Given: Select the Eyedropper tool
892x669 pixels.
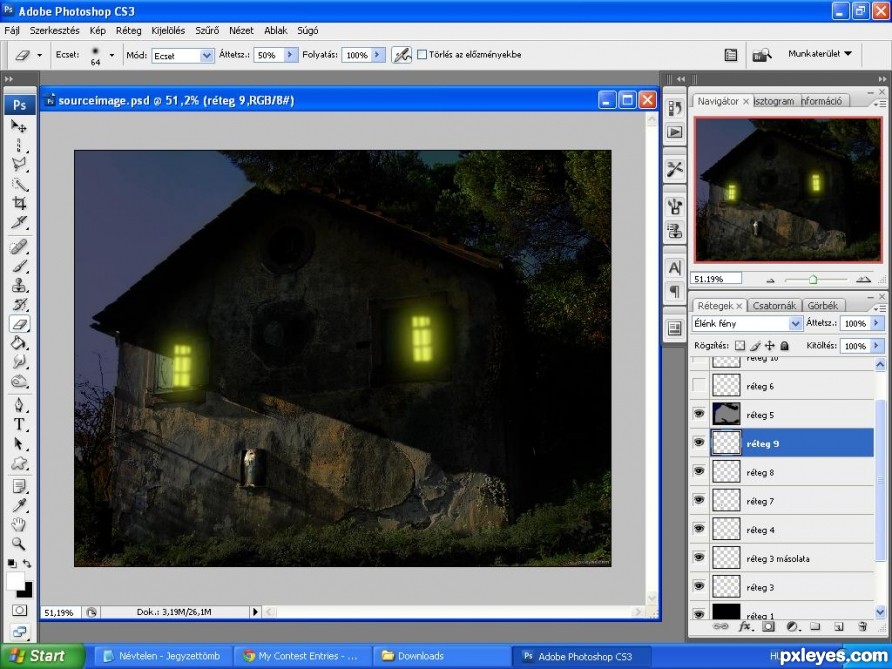Looking at the screenshot, I should pyautogui.click(x=19, y=506).
